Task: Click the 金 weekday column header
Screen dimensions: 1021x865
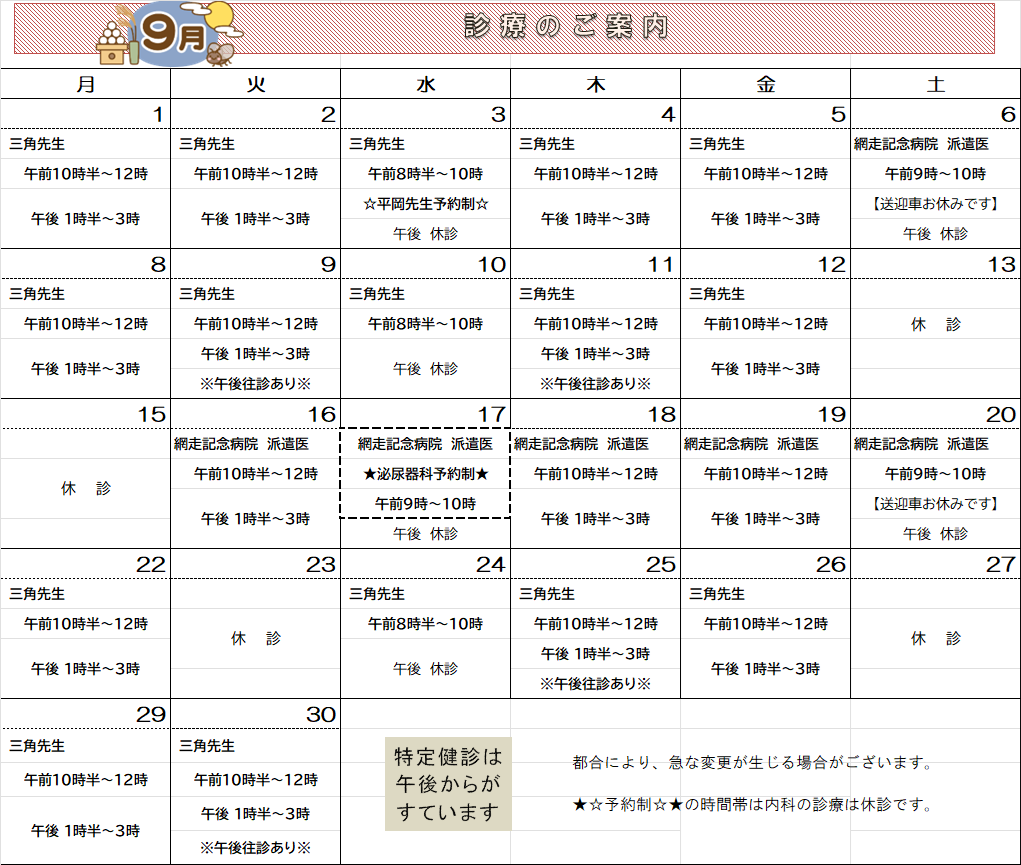Action: tap(765, 85)
